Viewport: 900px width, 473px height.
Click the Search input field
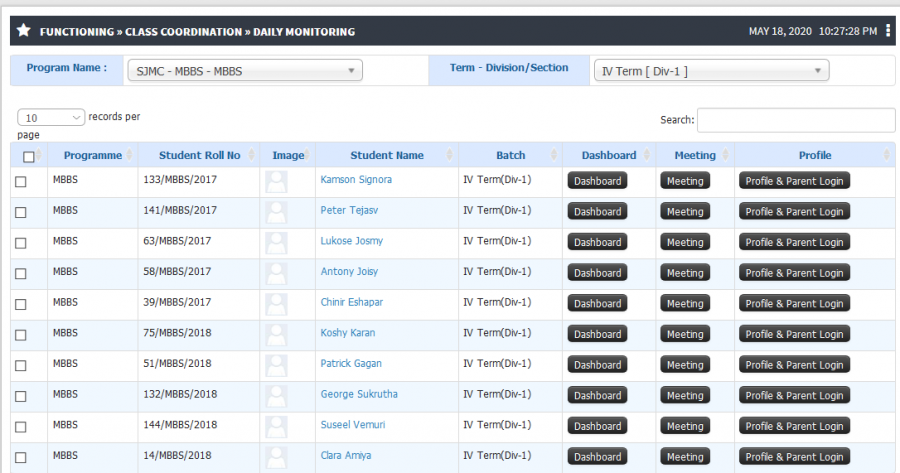pos(796,120)
